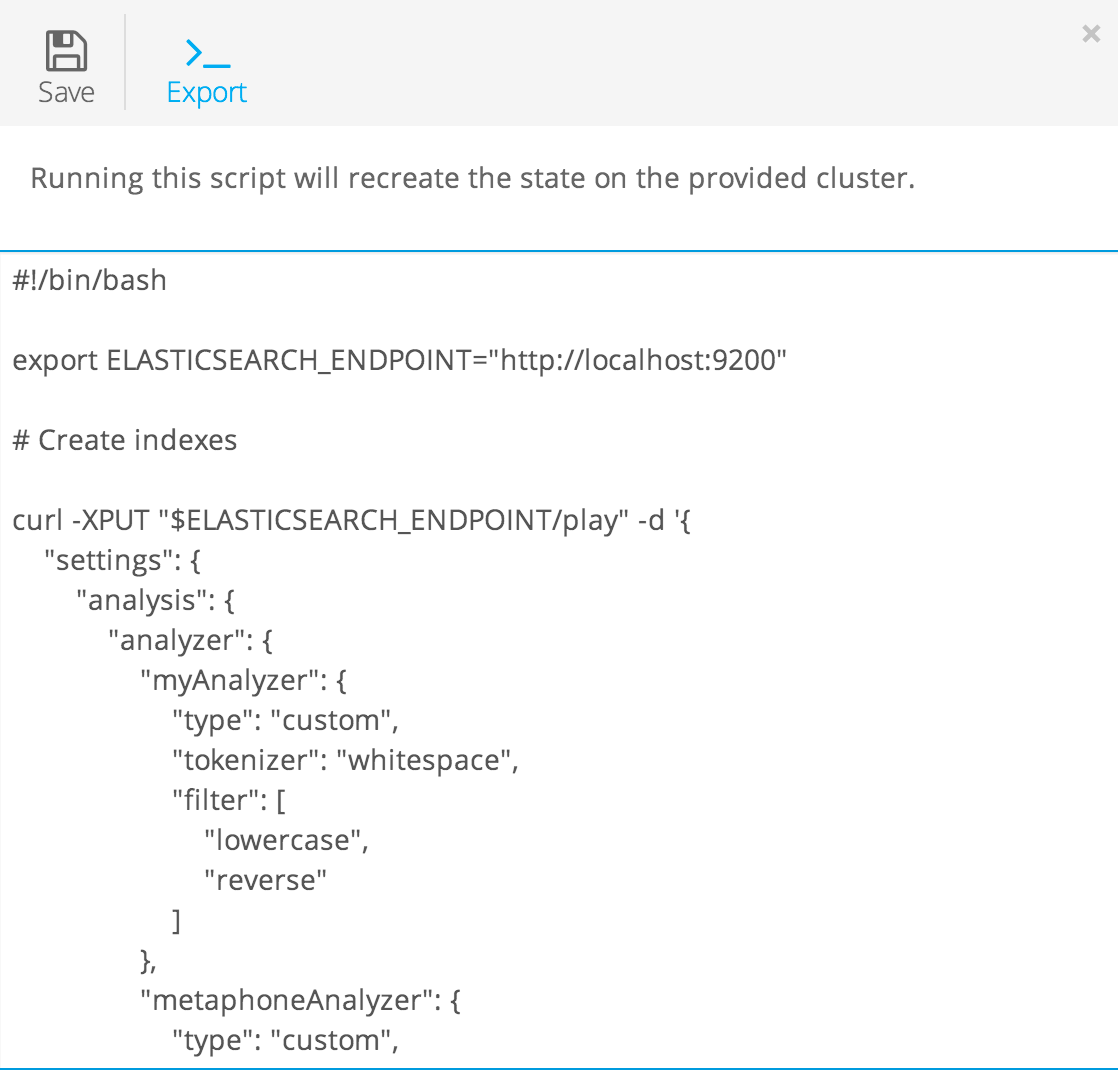Click the Export label text
The image size is (1120, 1092).
point(205,92)
